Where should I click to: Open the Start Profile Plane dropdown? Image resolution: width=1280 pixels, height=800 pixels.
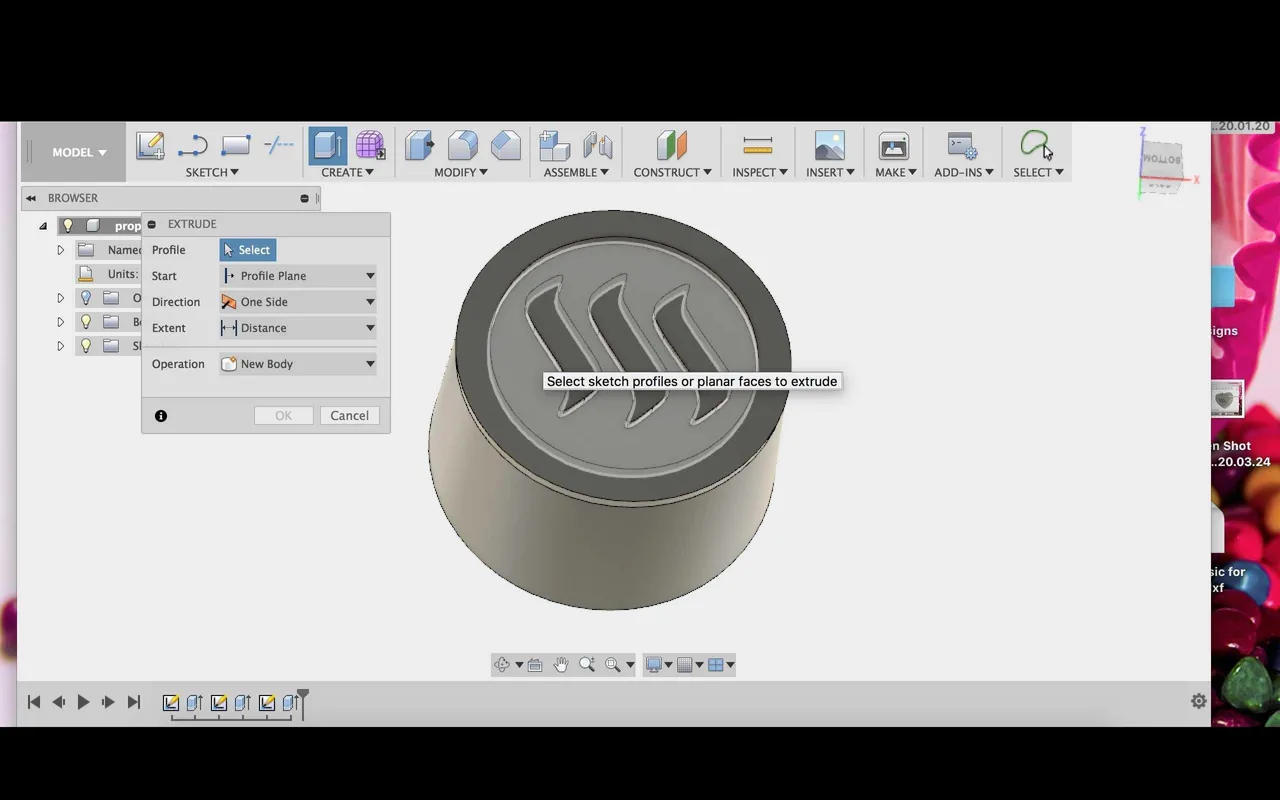pos(298,276)
